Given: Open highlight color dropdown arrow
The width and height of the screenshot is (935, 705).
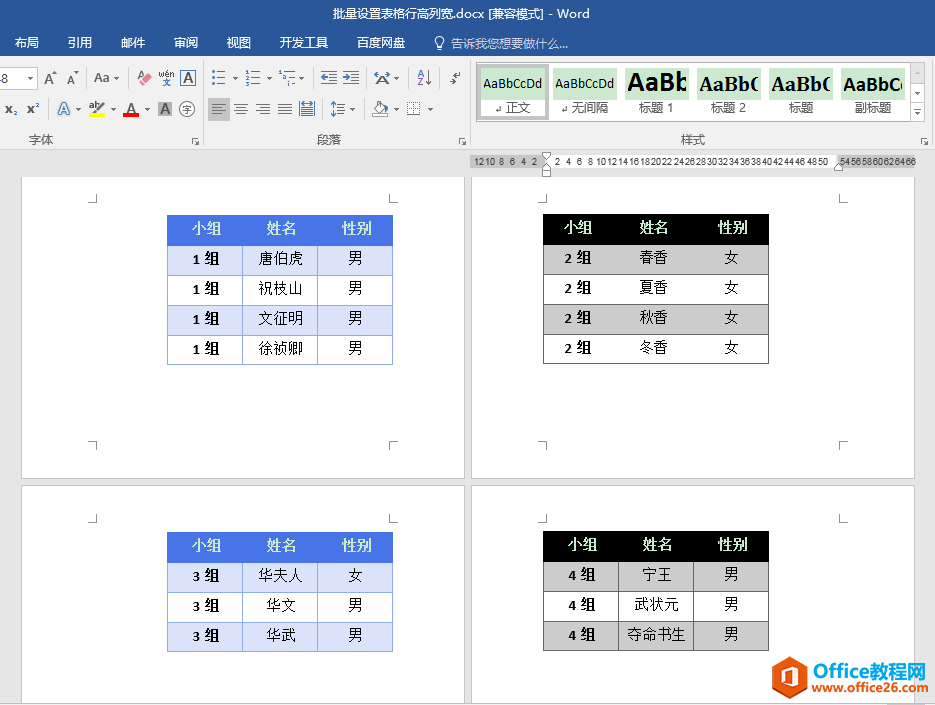Looking at the screenshot, I should click(113, 110).
